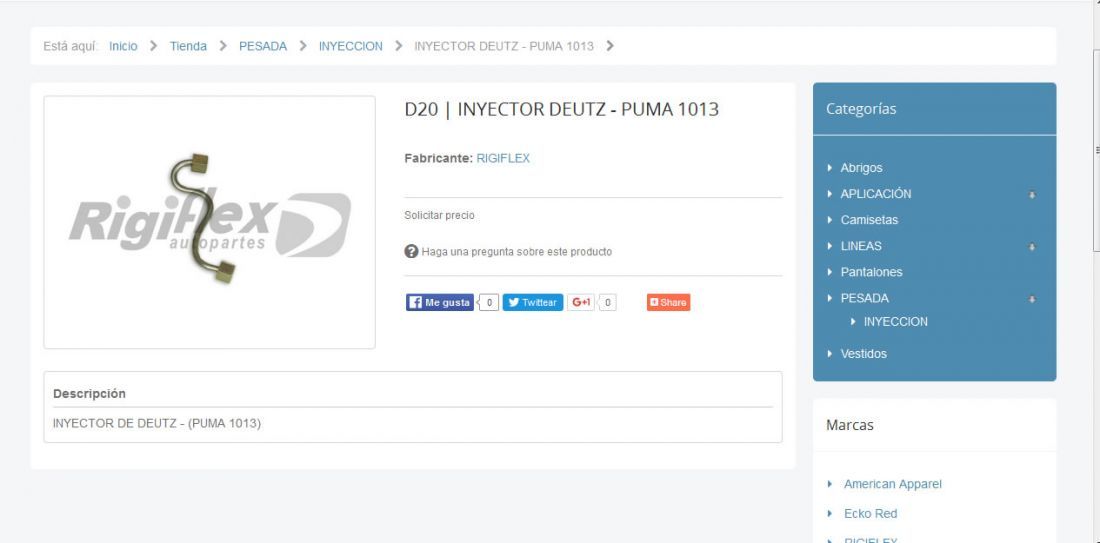Viewport: 1100px width, 543px height.
Task: Open the Vestidos category
Action: [x=864, y=354]
